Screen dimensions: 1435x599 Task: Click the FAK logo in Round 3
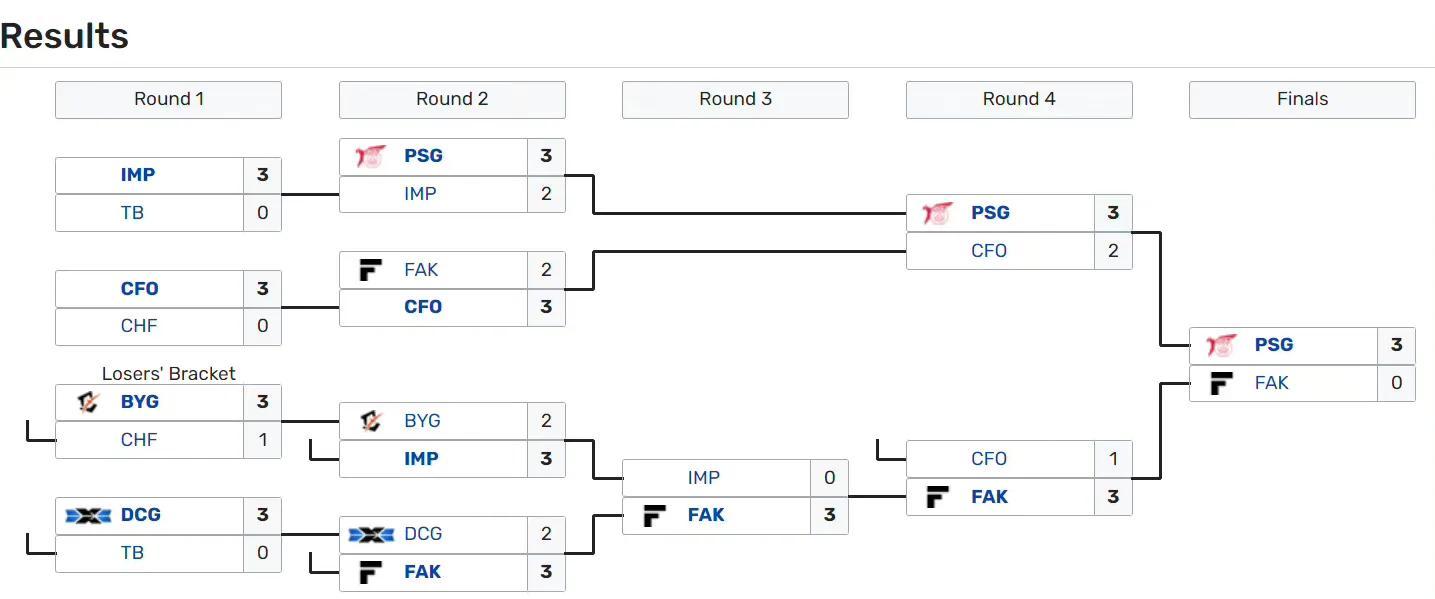(654, 516)
